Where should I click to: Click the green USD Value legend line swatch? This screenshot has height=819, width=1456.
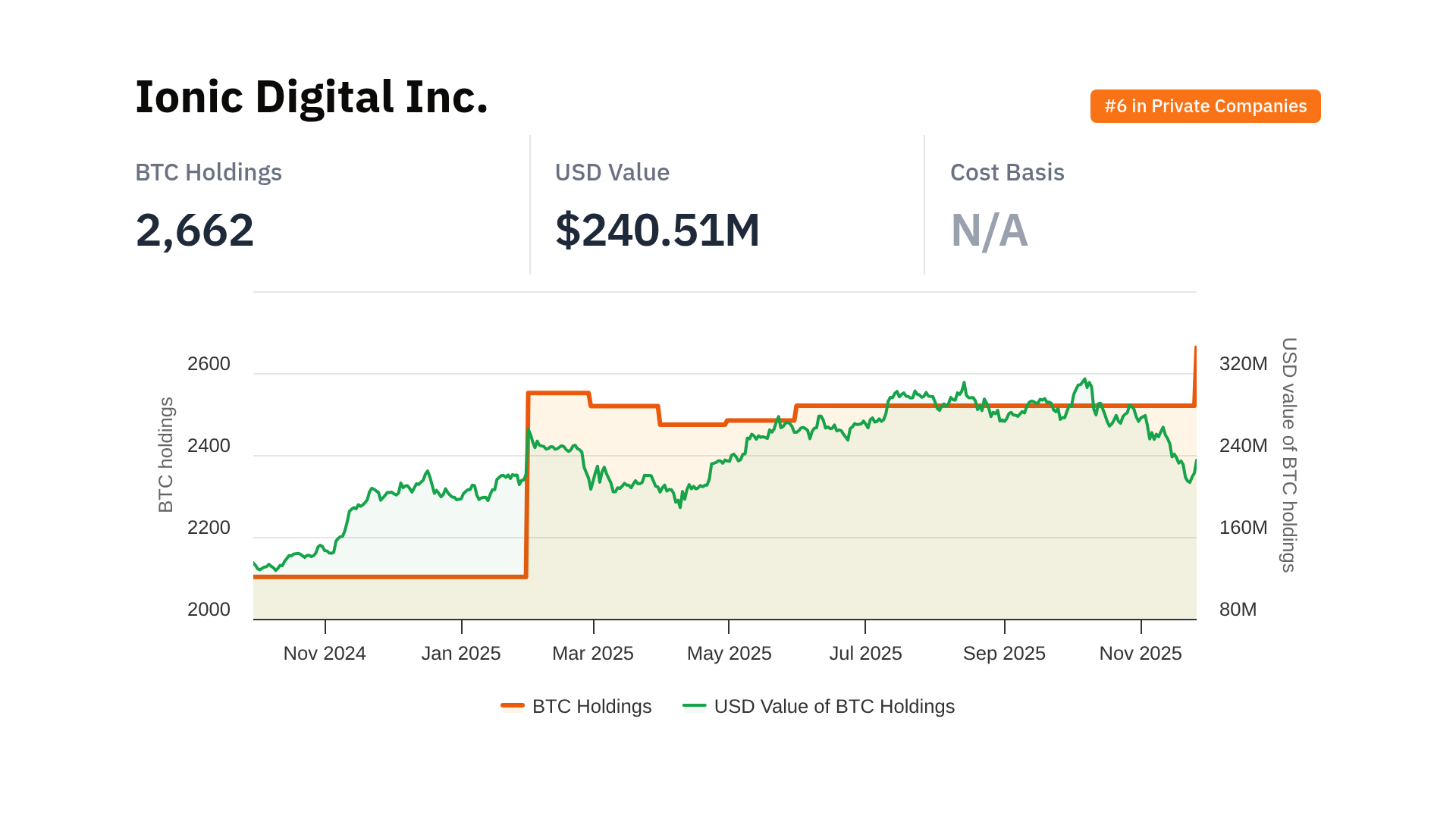694,706
